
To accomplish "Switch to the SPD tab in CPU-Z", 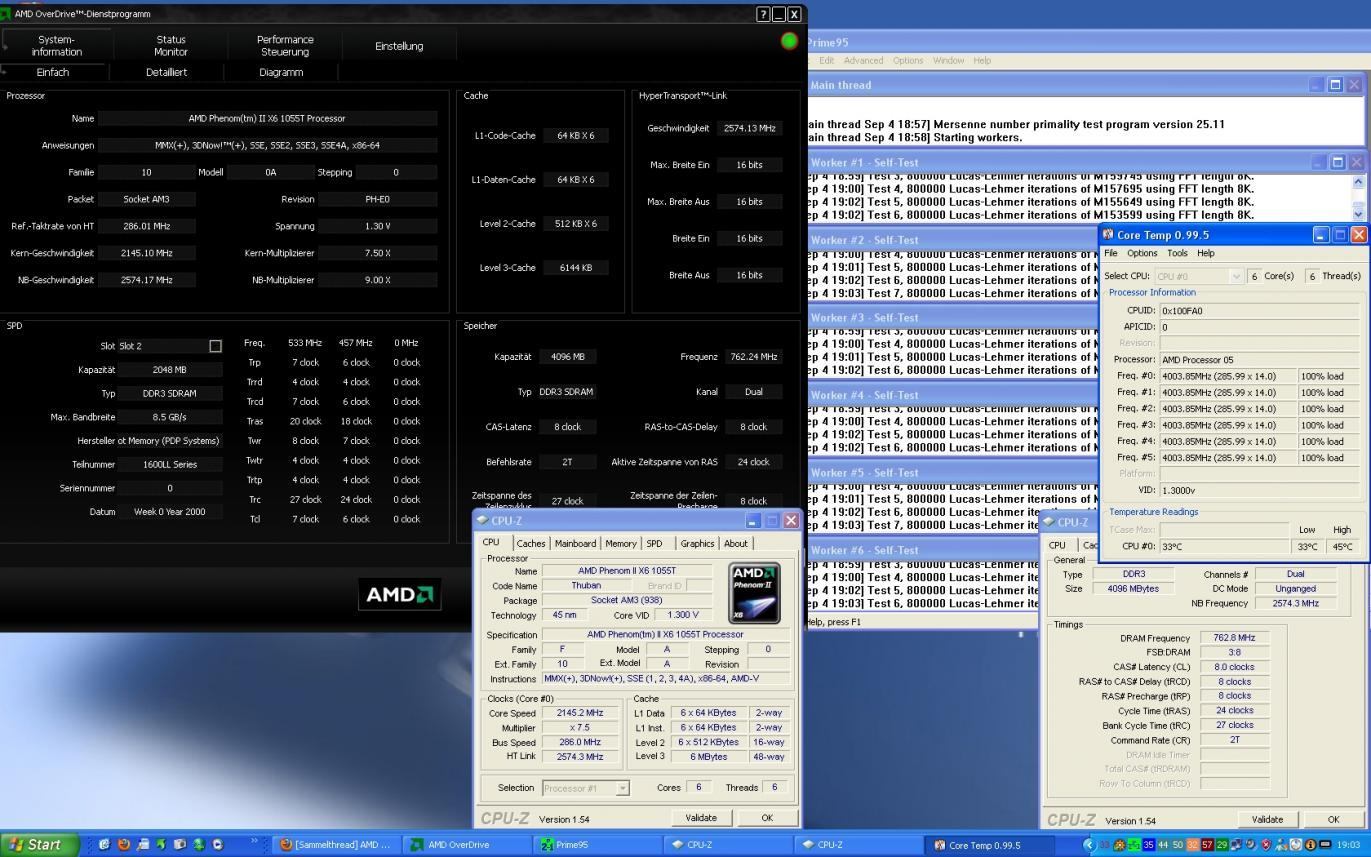I will tap(654, 544).
